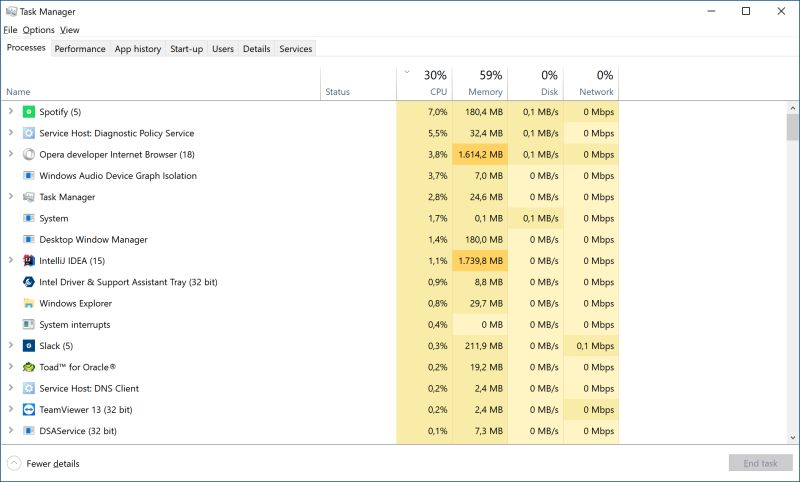800x482 pixels.
Task: Click the Intel Driver & Support Assistant icon
Action: tap(29, 282)
